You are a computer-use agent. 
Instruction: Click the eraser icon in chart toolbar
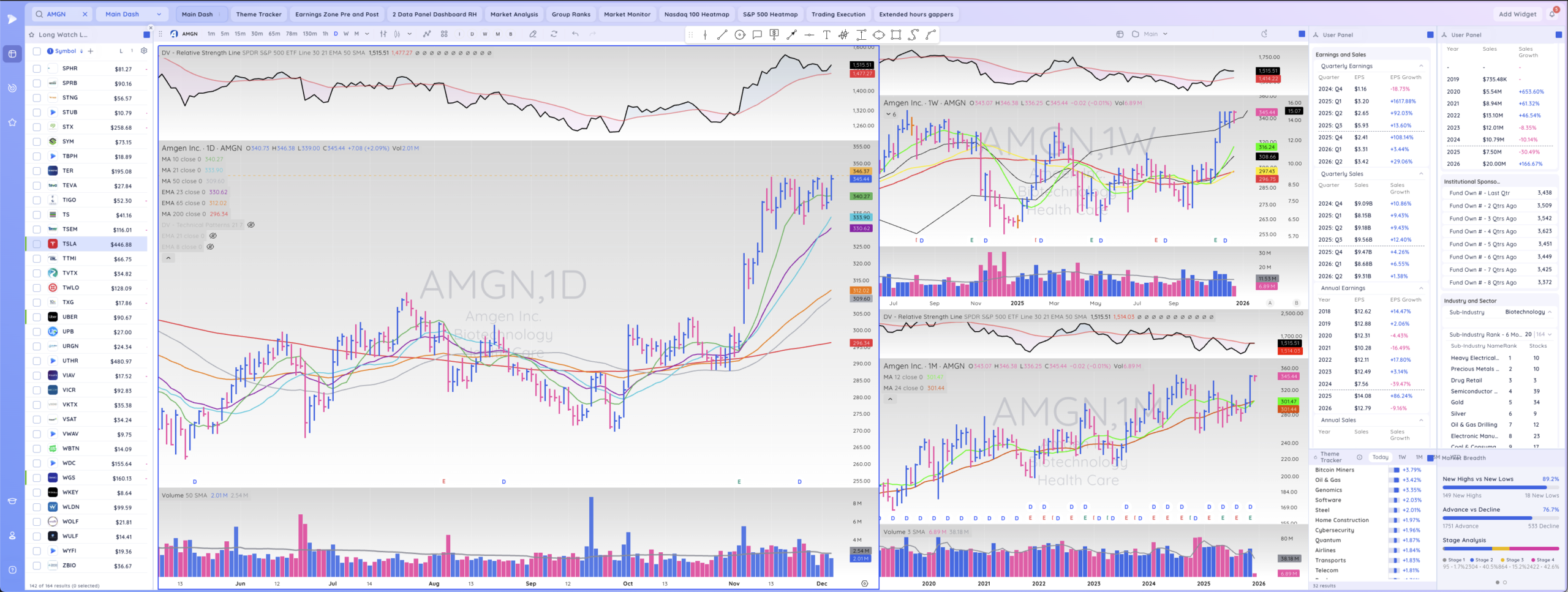533,34
